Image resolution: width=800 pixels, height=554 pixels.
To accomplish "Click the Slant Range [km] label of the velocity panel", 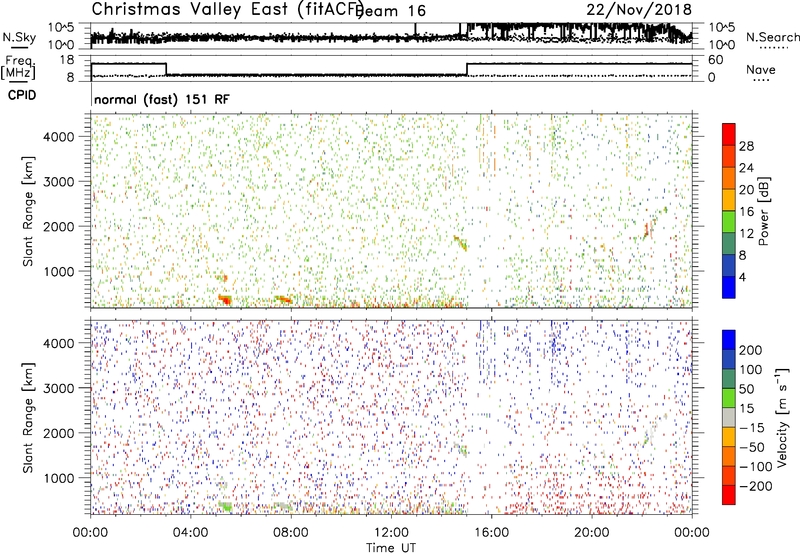I will (28, 418).
